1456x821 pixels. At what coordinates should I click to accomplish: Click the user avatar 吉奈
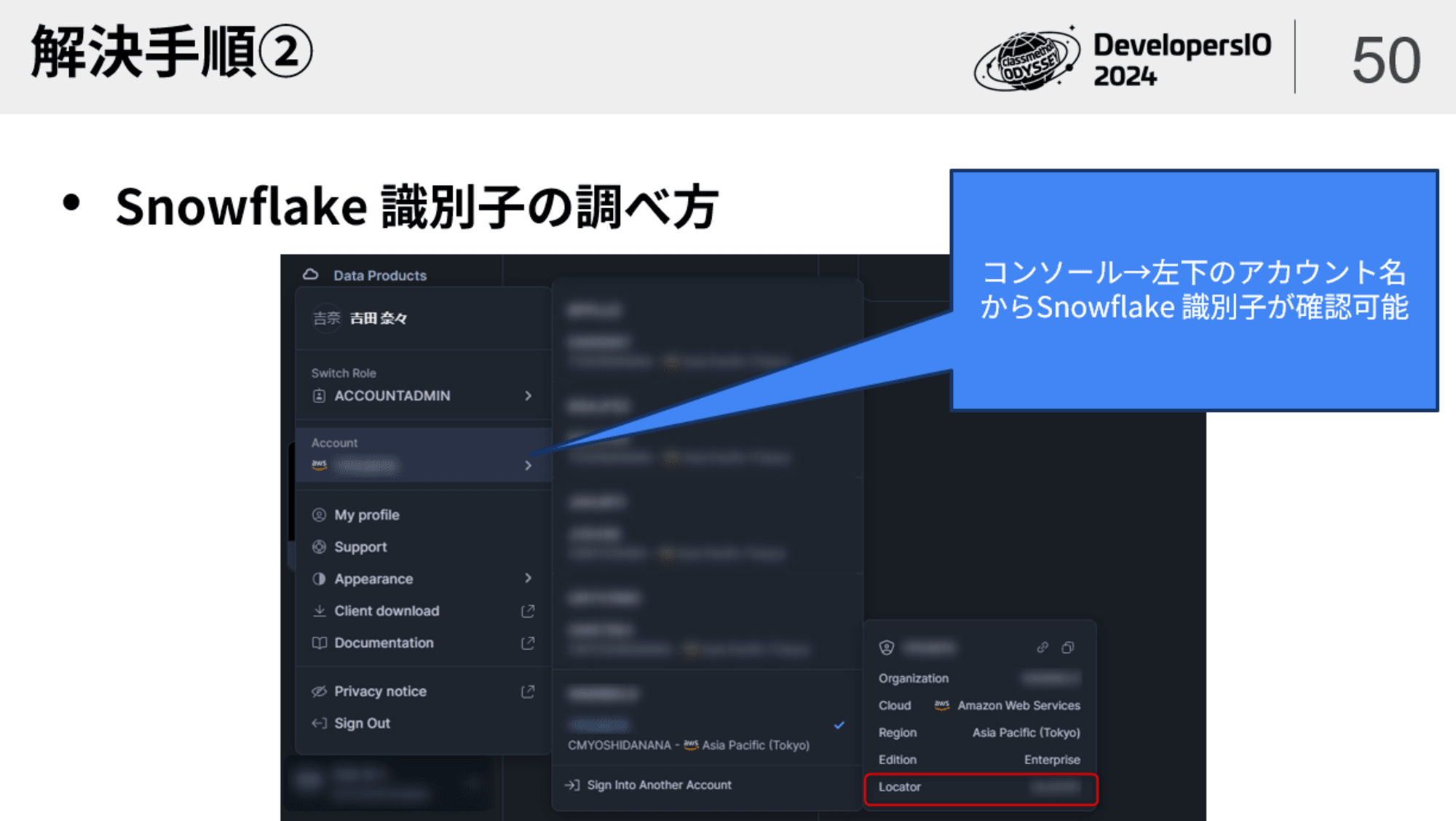tap(327, 318)
